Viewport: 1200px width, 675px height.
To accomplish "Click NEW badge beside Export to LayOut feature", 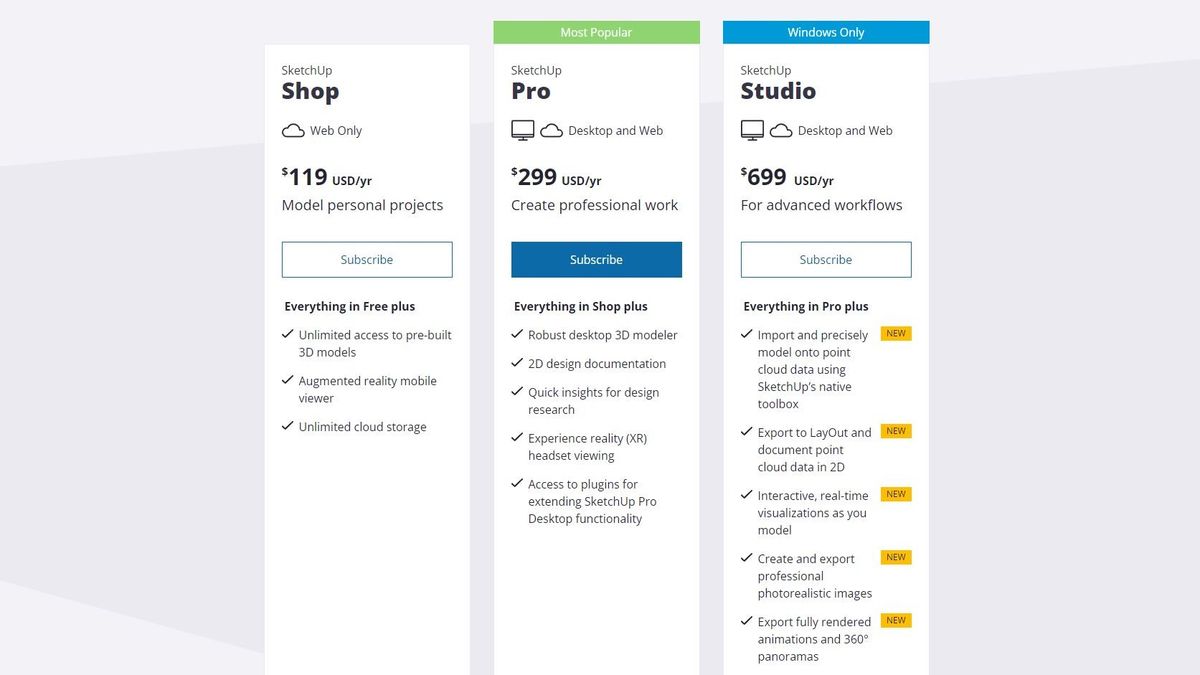I will tap(896, 431).
